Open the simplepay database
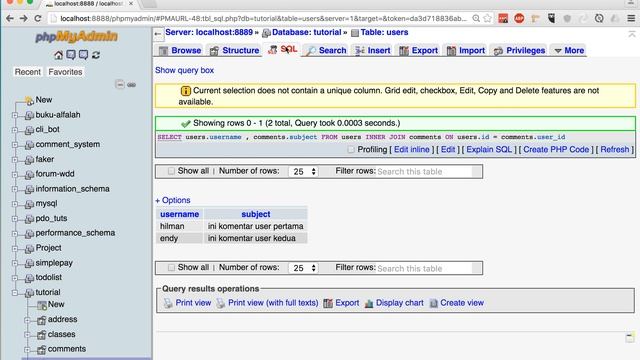640x360 pixels. point(54,263)
